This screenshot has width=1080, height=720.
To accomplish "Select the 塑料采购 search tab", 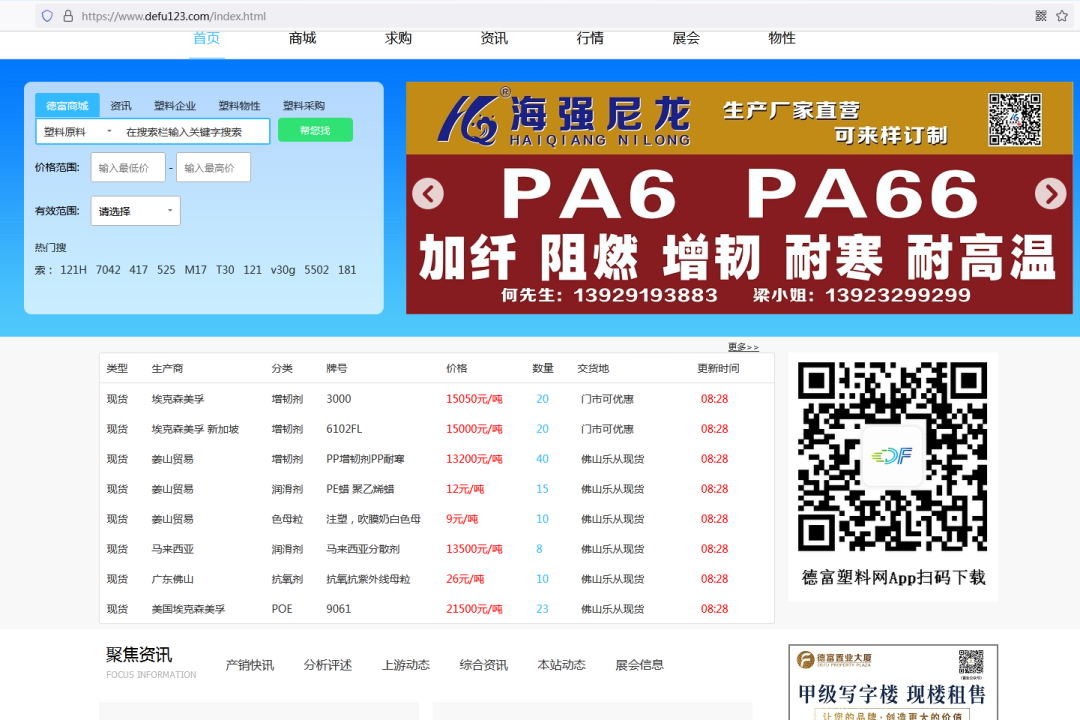I will [304, 105].
